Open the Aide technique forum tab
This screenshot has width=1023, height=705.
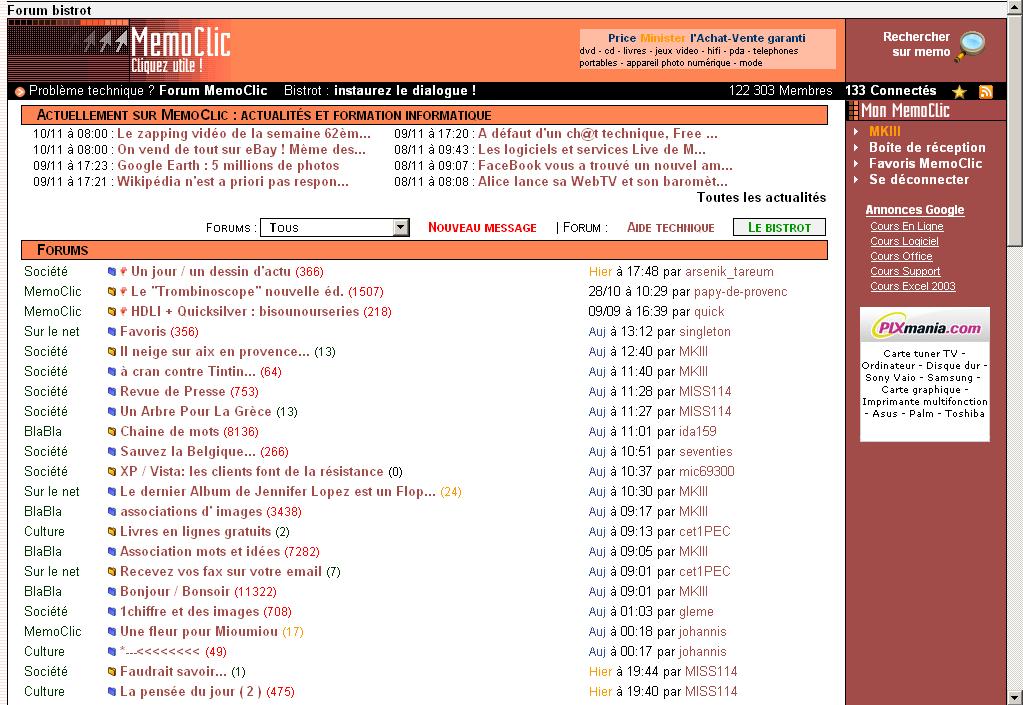tap(671, 228)
